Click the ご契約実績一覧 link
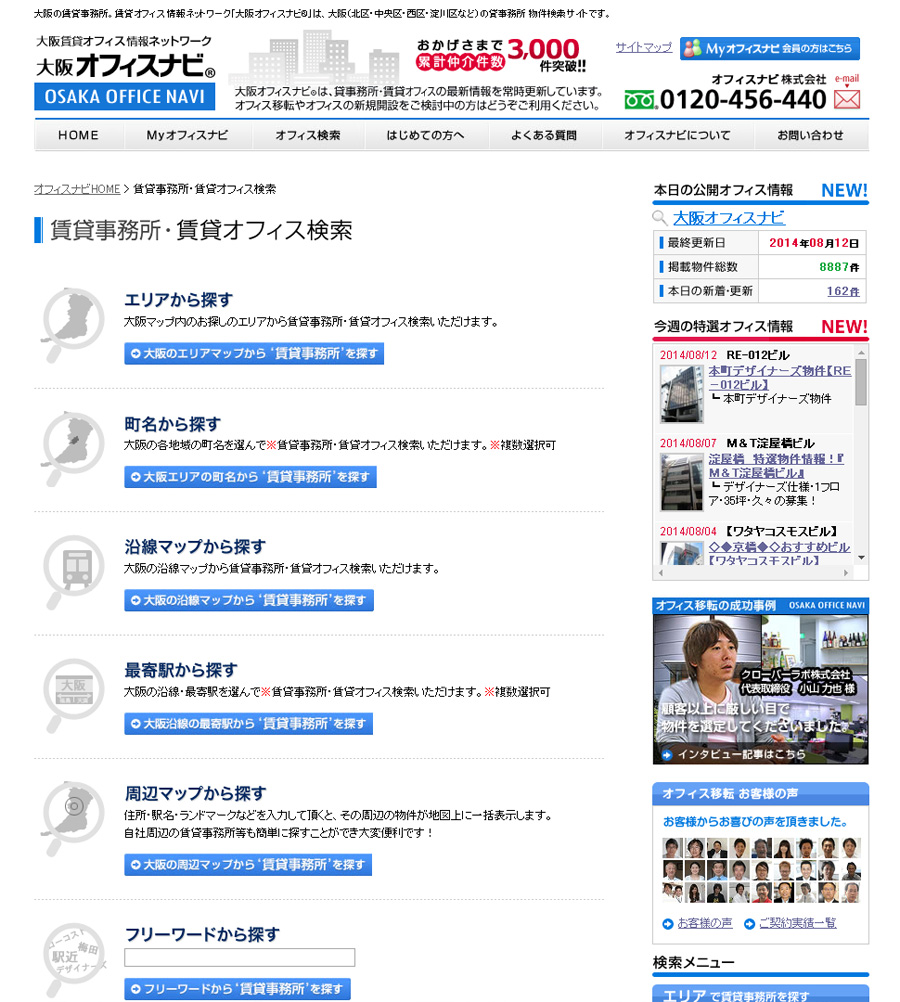 click(x=797, y=923)
